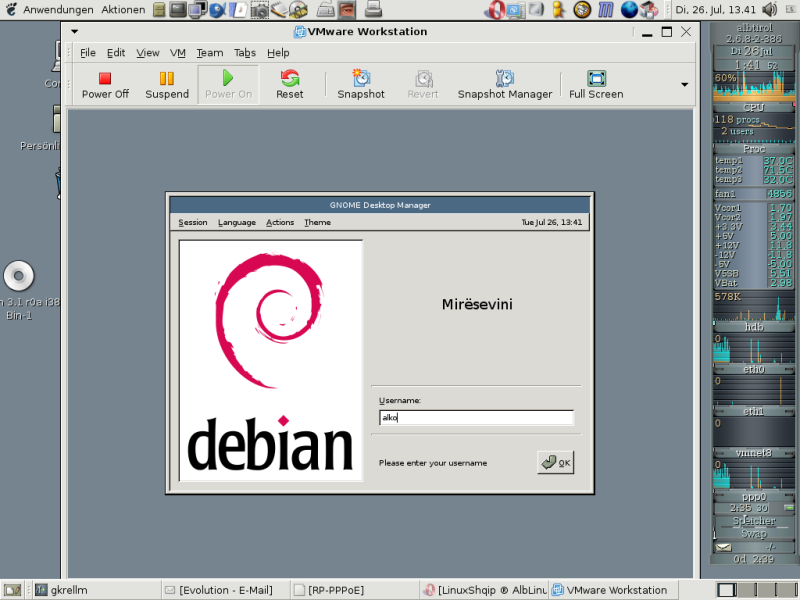Click the hdb disk label in gkrellm
The image size is (800, 600).
(x=754, y=327)
